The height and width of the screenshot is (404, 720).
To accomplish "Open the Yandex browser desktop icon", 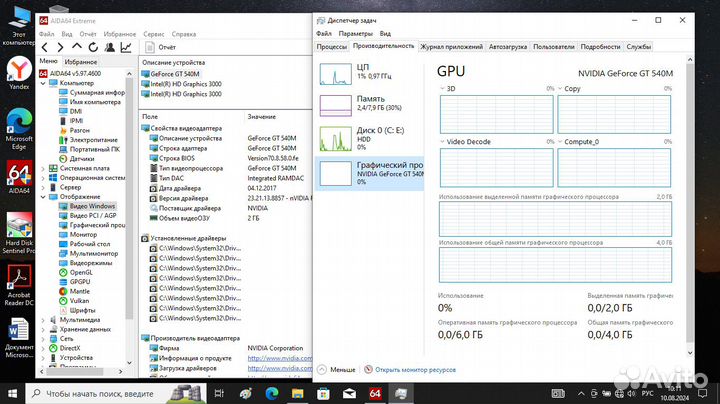I will 19,73.
